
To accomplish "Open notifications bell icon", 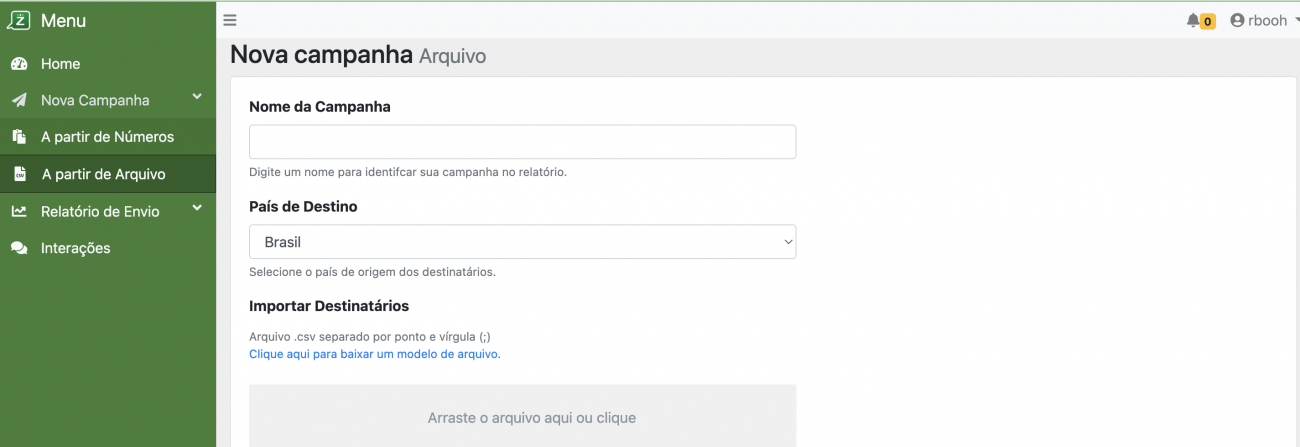I will (x=1193, y=20).
